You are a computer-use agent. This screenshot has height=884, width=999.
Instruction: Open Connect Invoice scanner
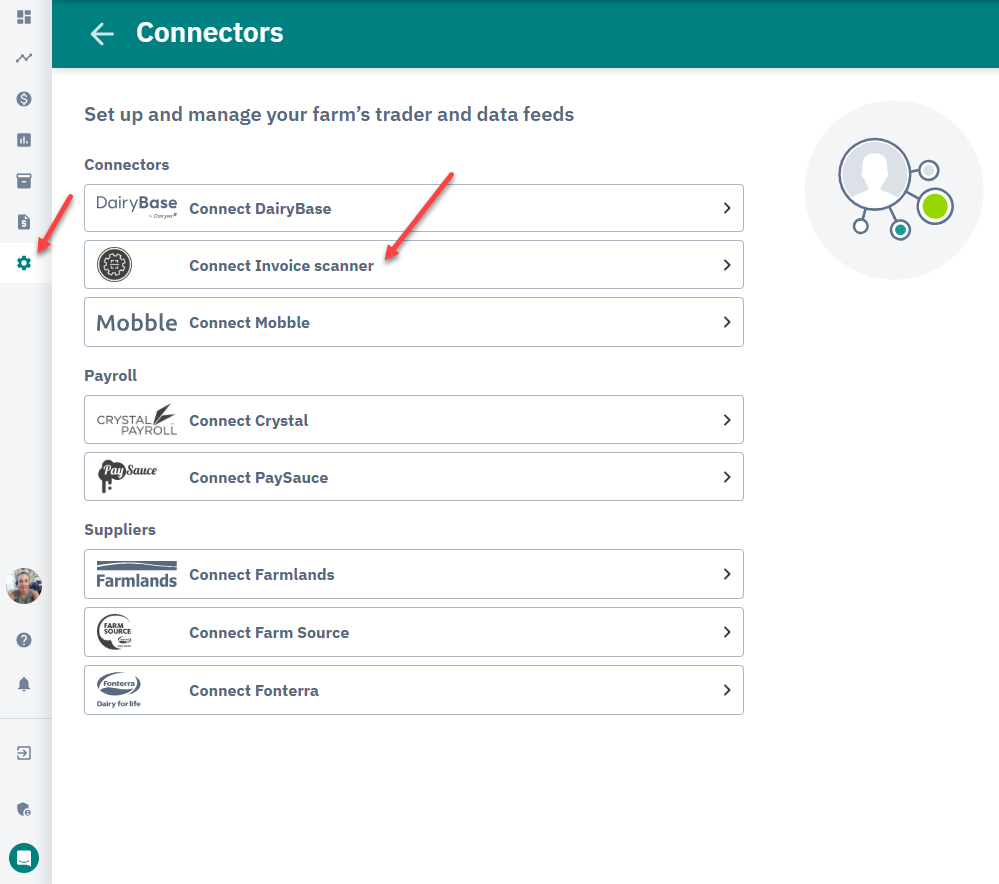click(x=413, y=264)
